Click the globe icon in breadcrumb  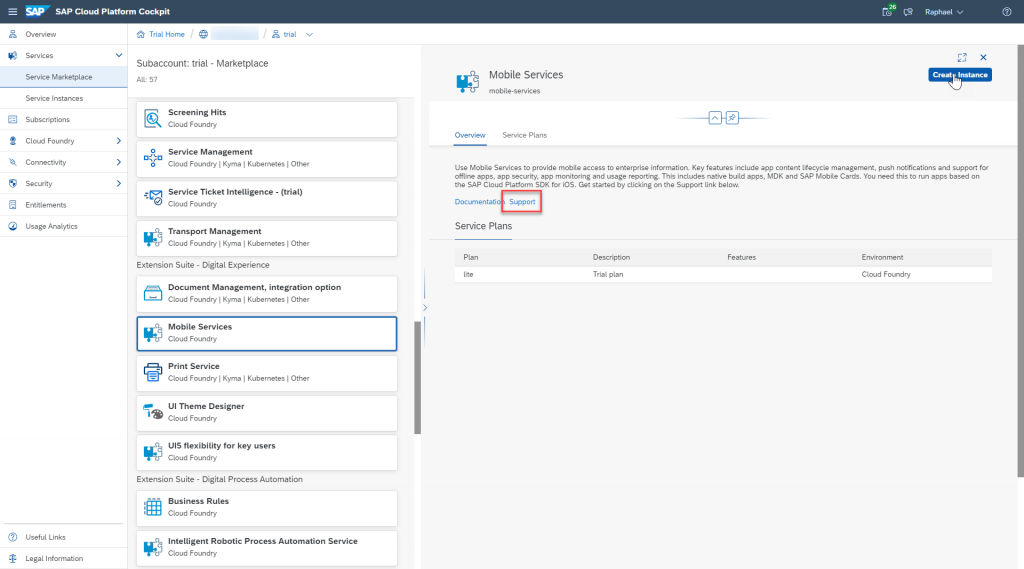pyautogui.click(x=204, y=34)
